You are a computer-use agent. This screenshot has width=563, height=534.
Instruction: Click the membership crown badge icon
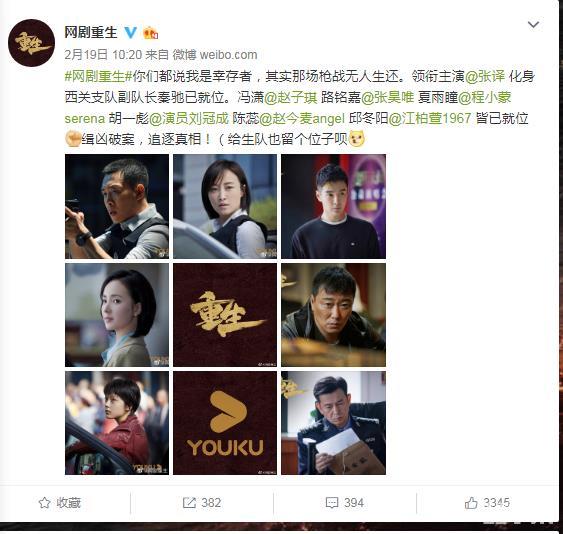point(151,33)
